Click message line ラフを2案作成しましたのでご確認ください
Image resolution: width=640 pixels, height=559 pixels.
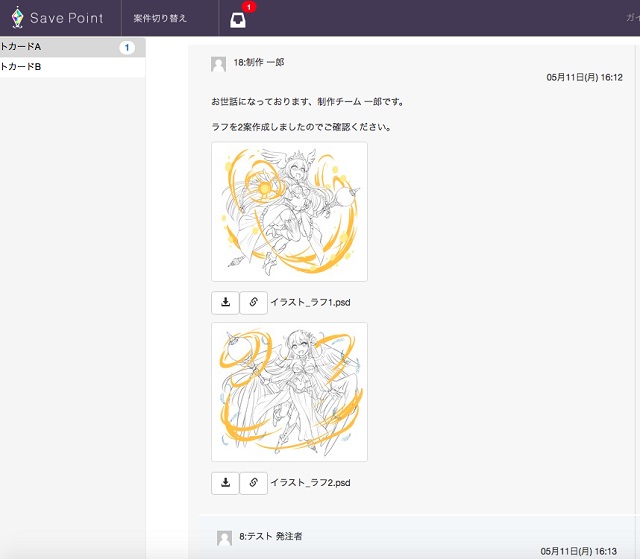(302, 127)
